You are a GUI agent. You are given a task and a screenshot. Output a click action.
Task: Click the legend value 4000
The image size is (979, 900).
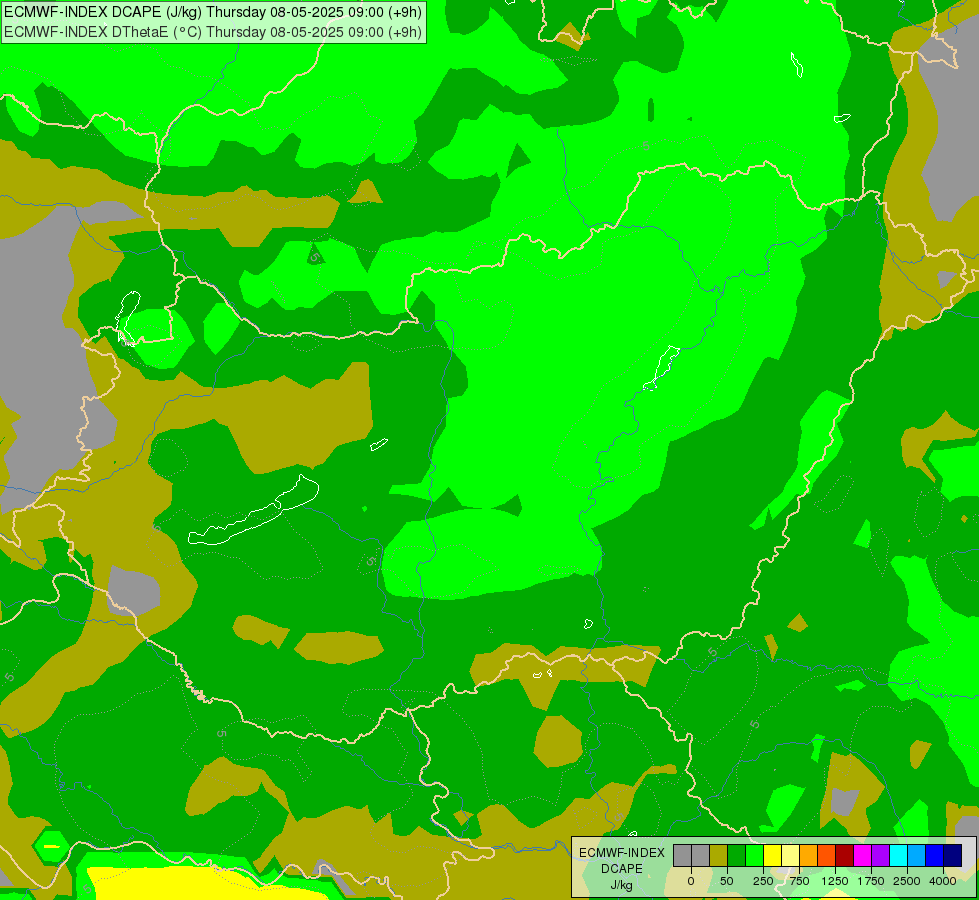tap(943, 881)
